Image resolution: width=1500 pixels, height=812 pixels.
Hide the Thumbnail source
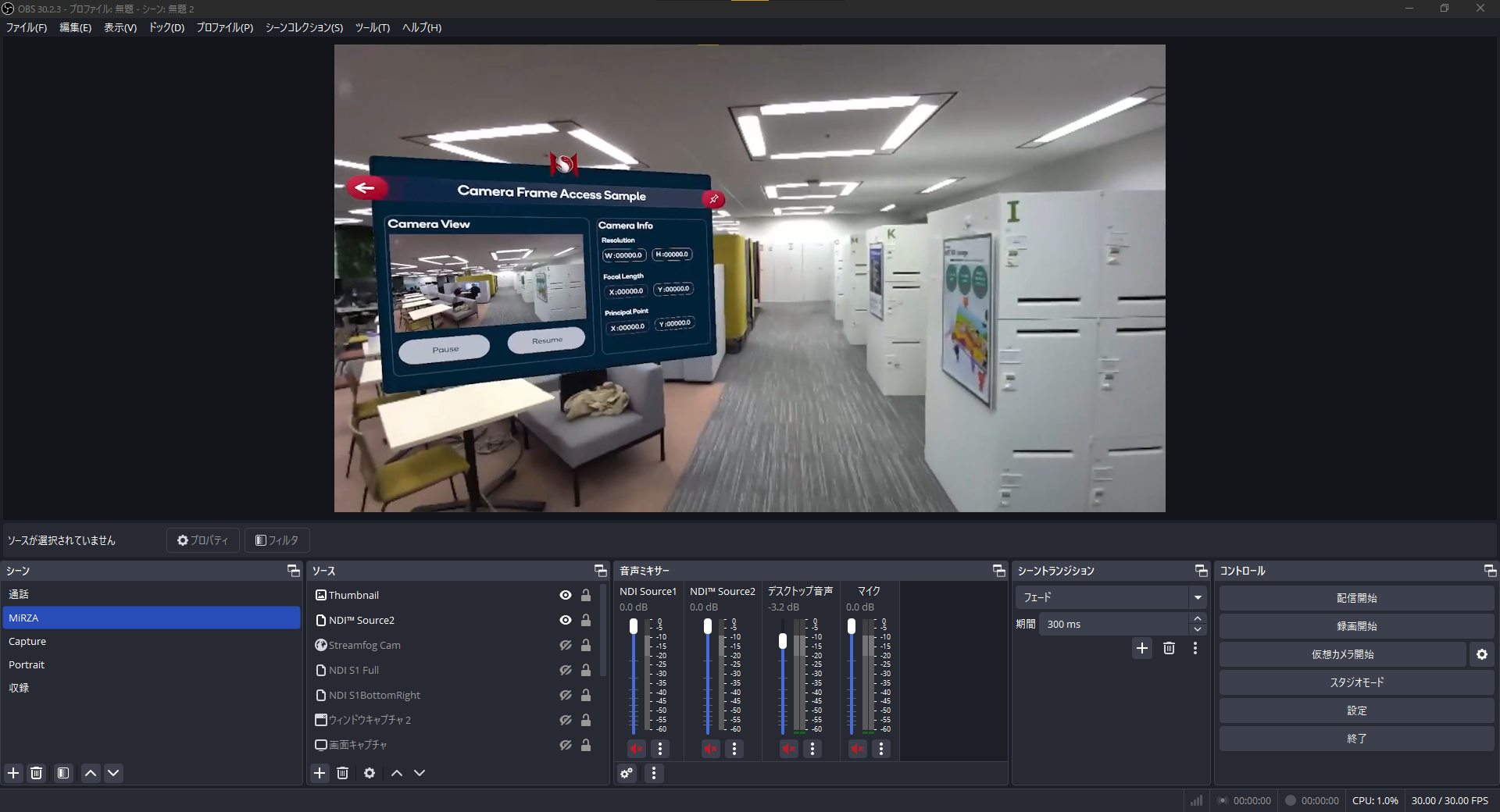[x=566, y=595]
